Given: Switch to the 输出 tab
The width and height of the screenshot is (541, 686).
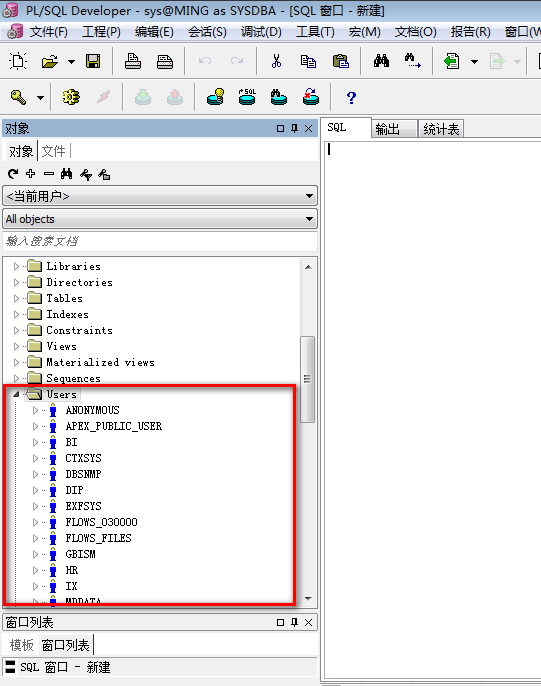Looking at the screenshot, I should tap(393, 129).
